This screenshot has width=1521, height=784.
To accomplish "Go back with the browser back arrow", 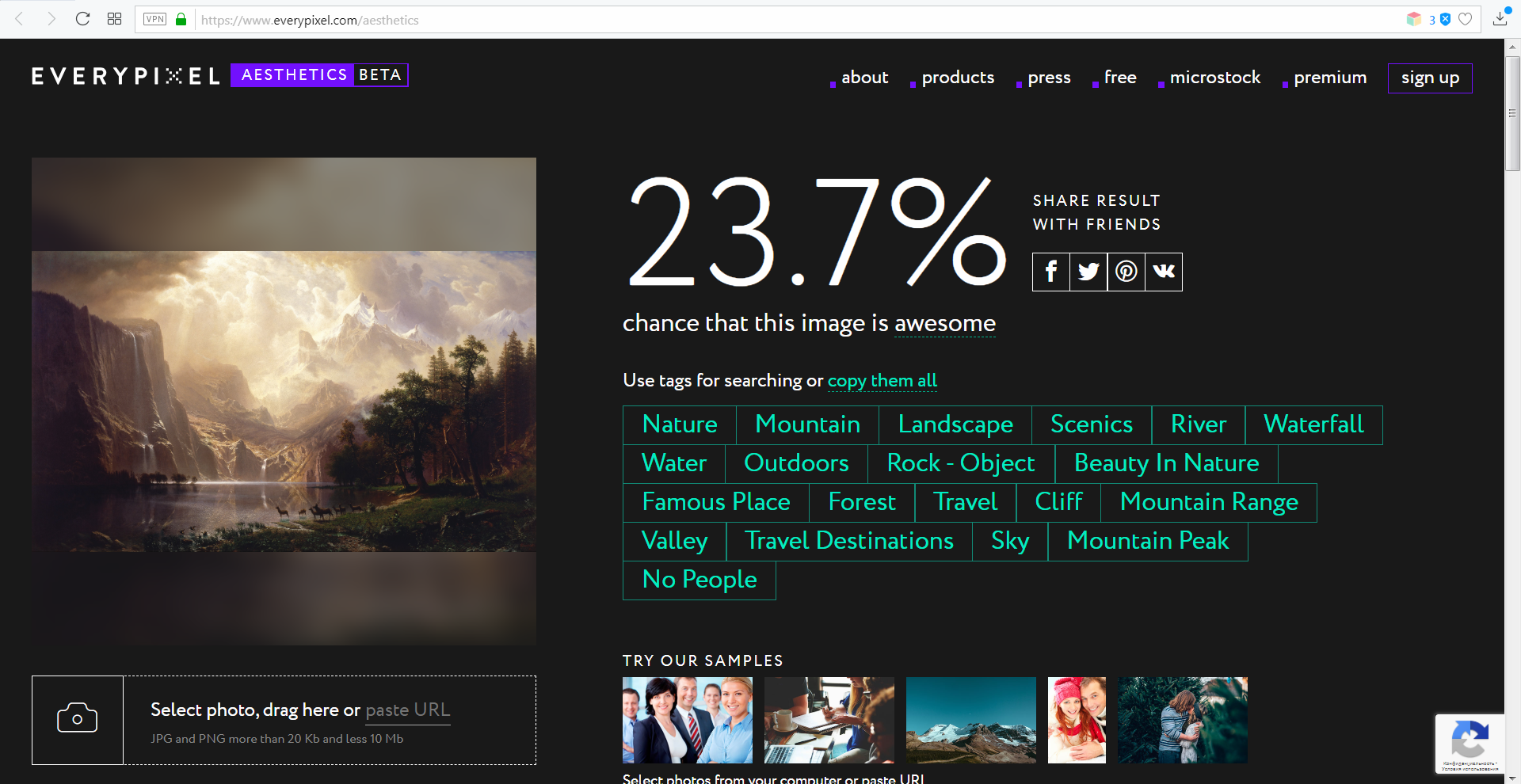I will pos(19,19).
